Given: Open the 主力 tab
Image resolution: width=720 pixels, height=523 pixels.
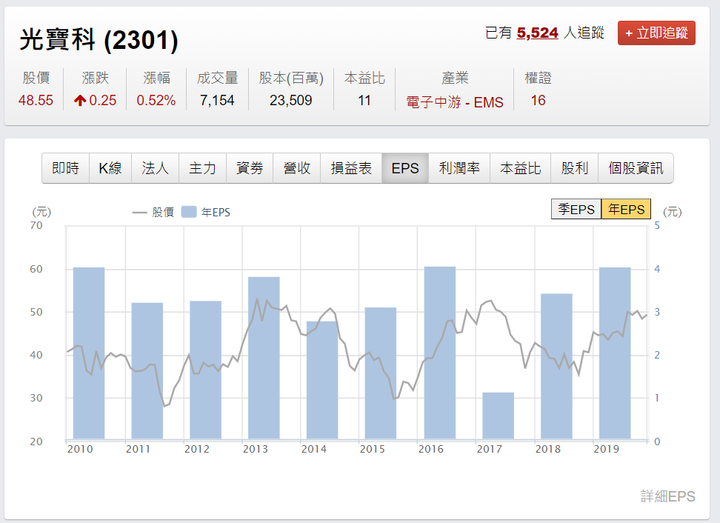Looking at the screenshot, I should (x=202, y=168).
